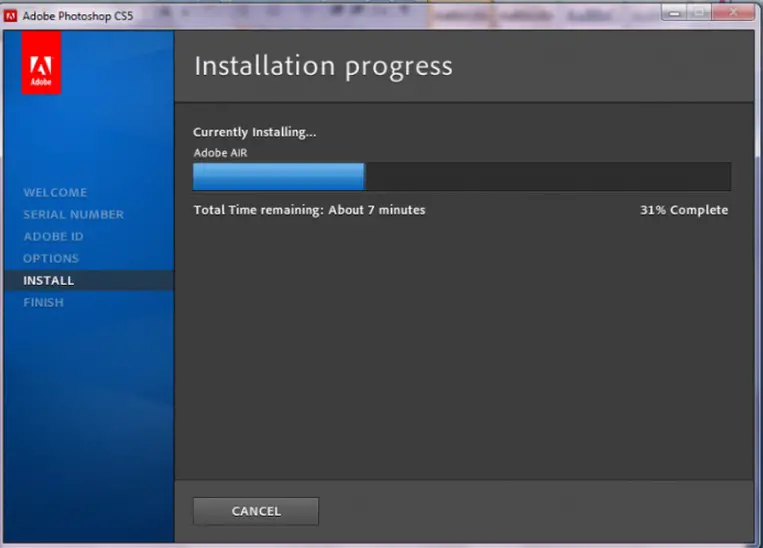Click the blue installation progress bar
The image size is (763, 548).
462,177
